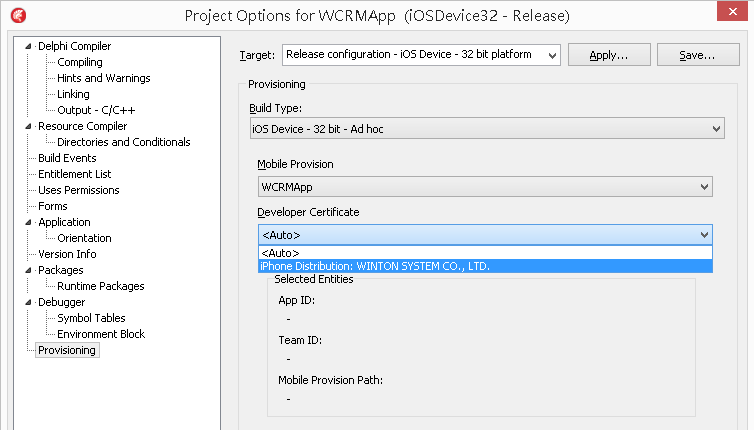Click the Build Type label
Screen dimensions: 754x430
[276, 108]
